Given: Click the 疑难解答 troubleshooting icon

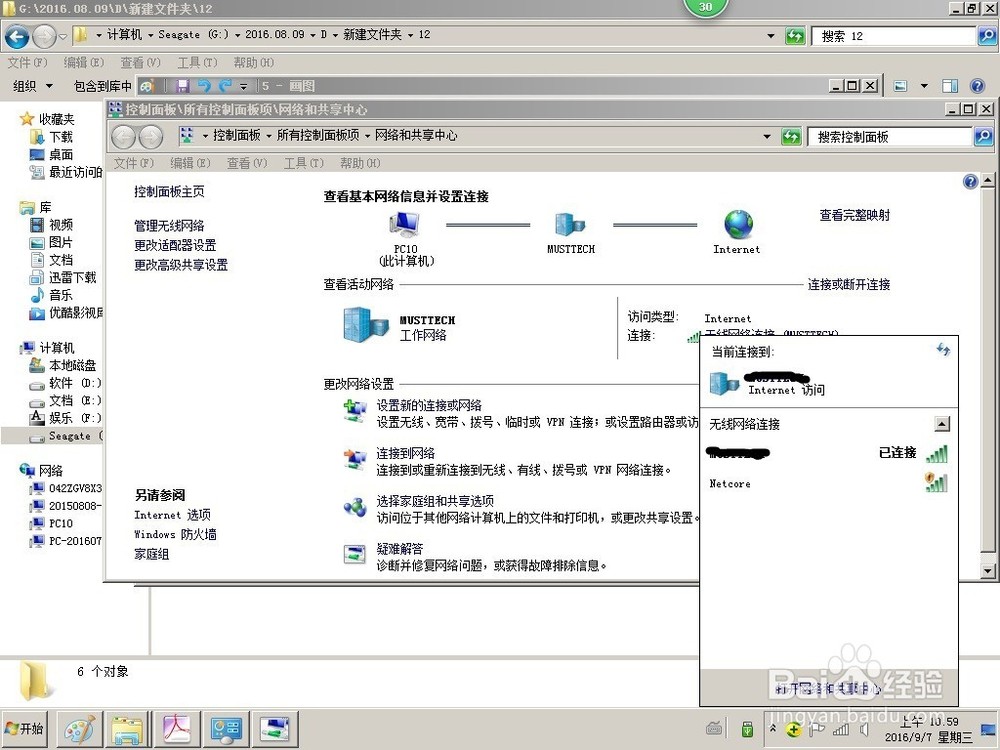Looking at the screenshot, I should pos(355,552).
